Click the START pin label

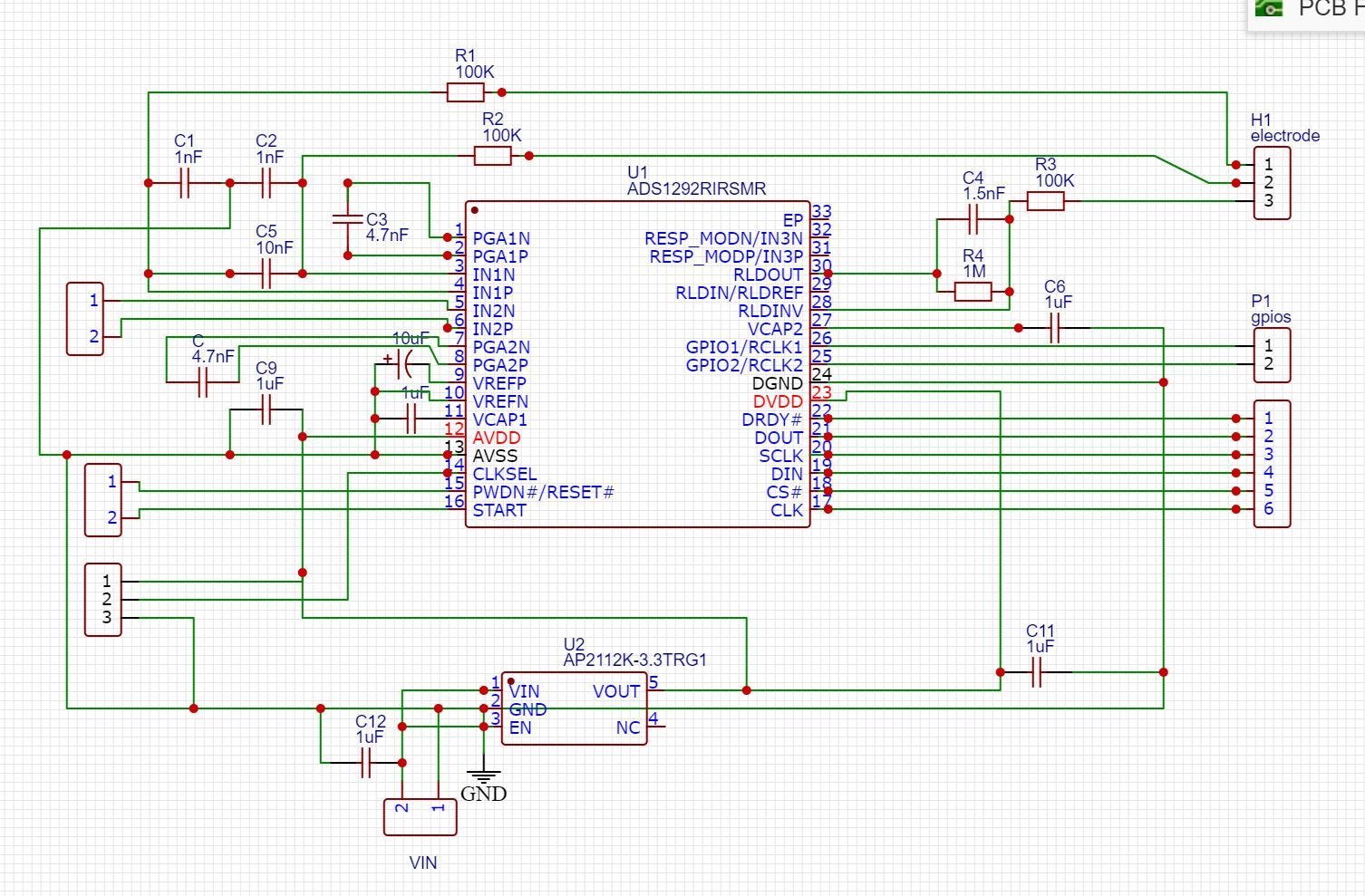(499, 510)
